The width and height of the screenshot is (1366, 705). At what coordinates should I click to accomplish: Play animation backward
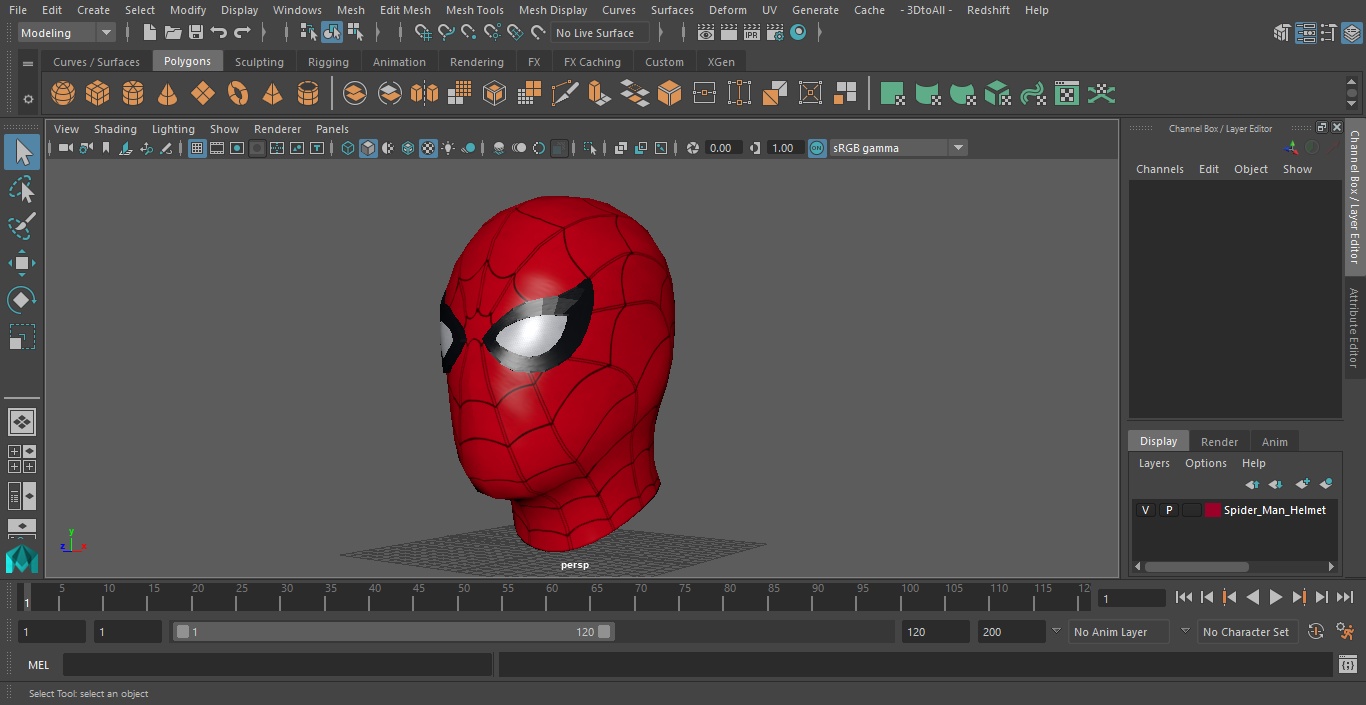click(x=1253, y=597)
